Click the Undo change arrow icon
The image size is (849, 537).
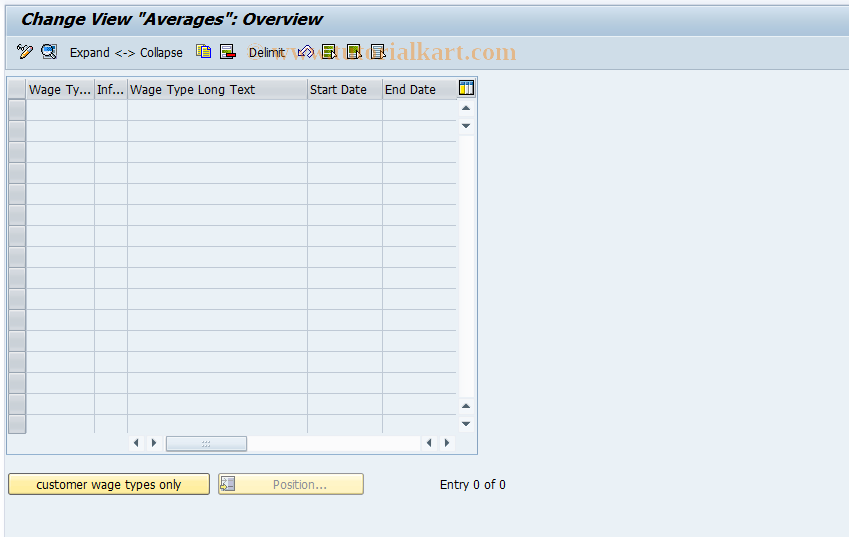[x=305, y=52]
